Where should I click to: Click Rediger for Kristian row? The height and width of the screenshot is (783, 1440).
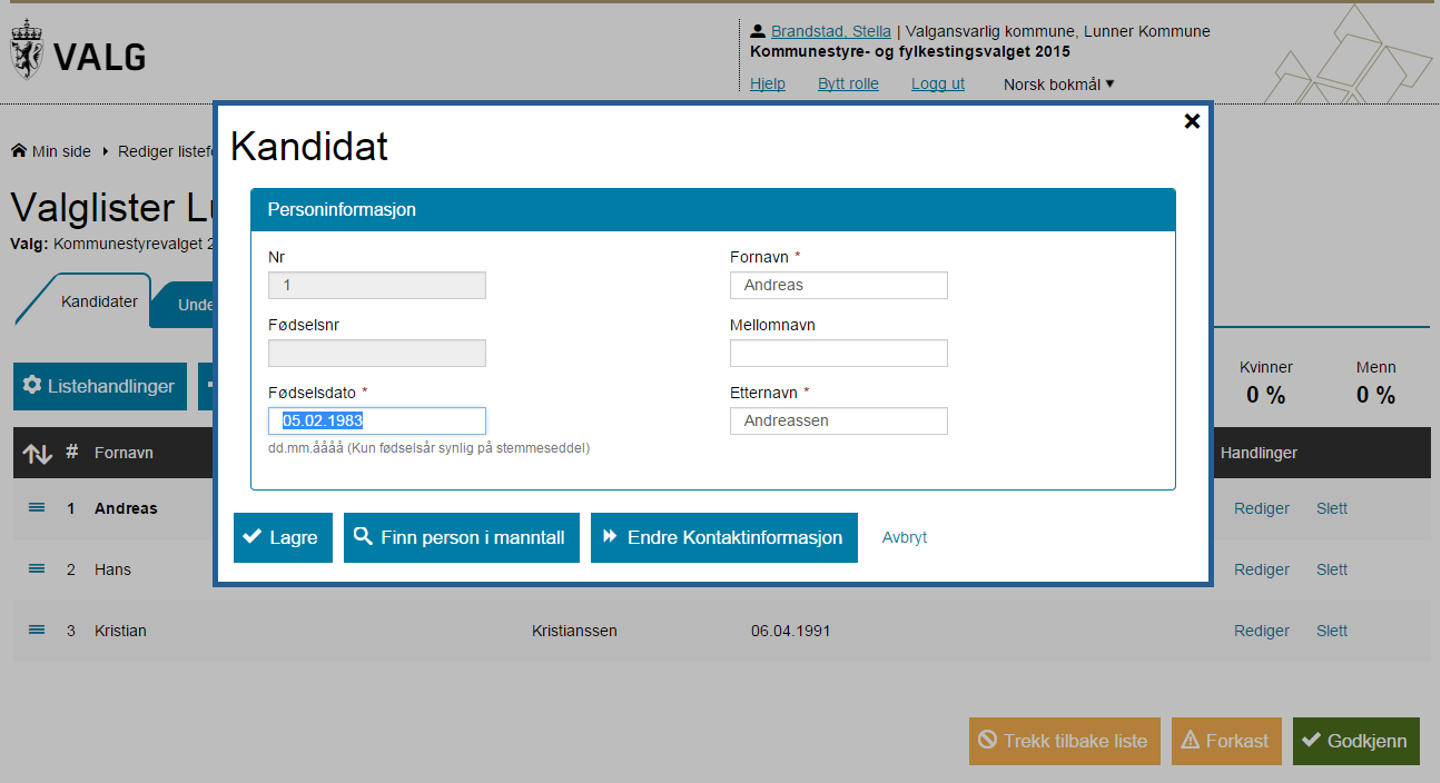1261,631
